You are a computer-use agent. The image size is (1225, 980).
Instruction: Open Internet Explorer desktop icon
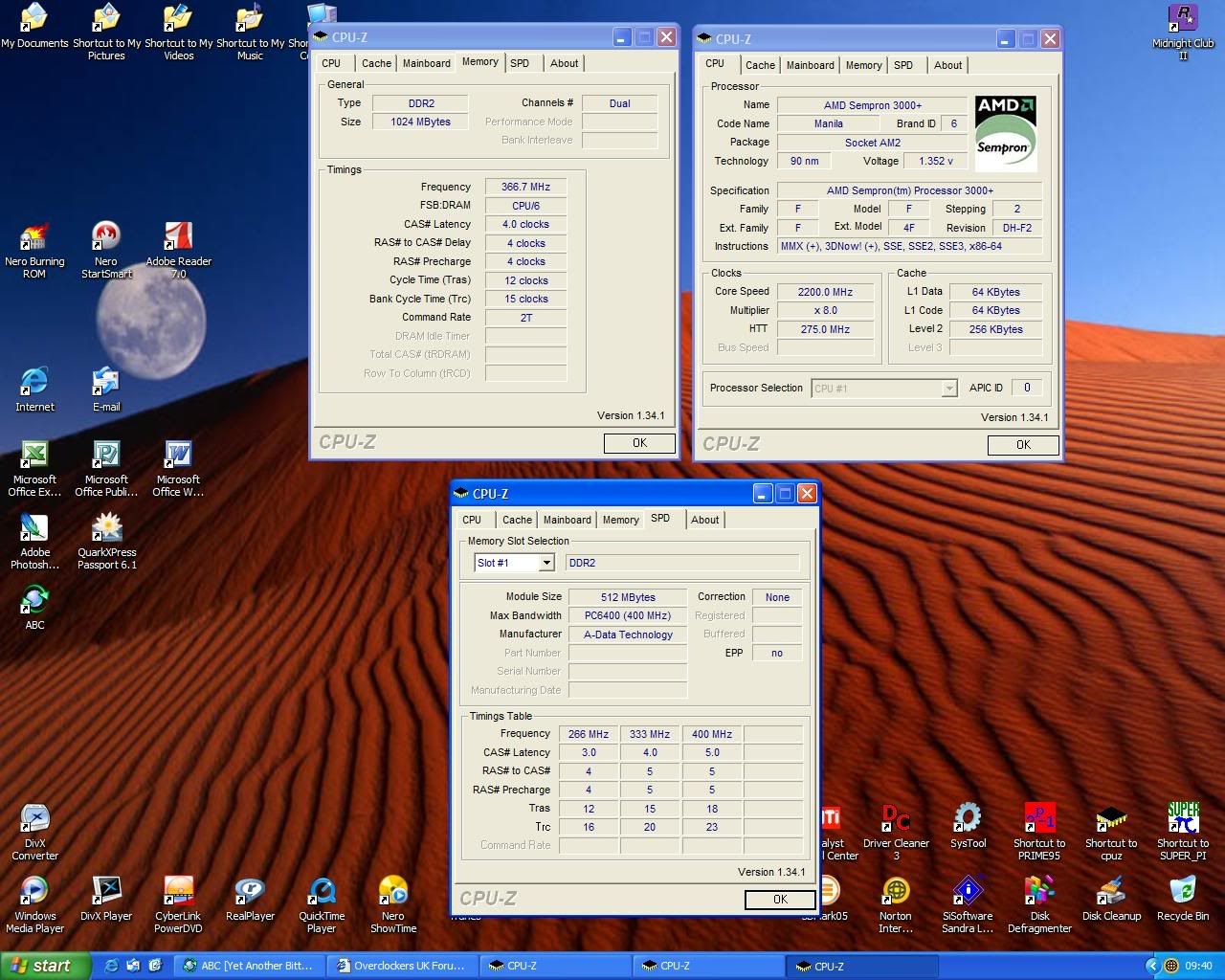tap(34, 390)
